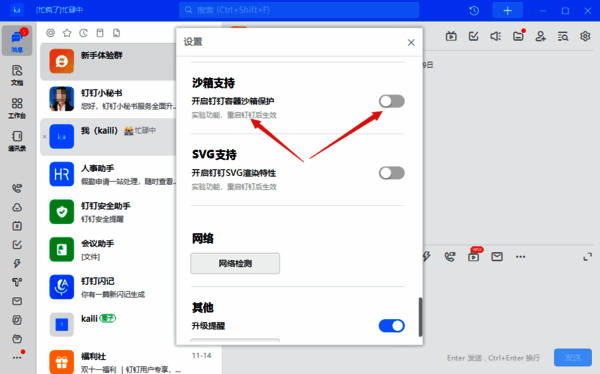Filter conversations by @ mentions icon

coord(51,33)
